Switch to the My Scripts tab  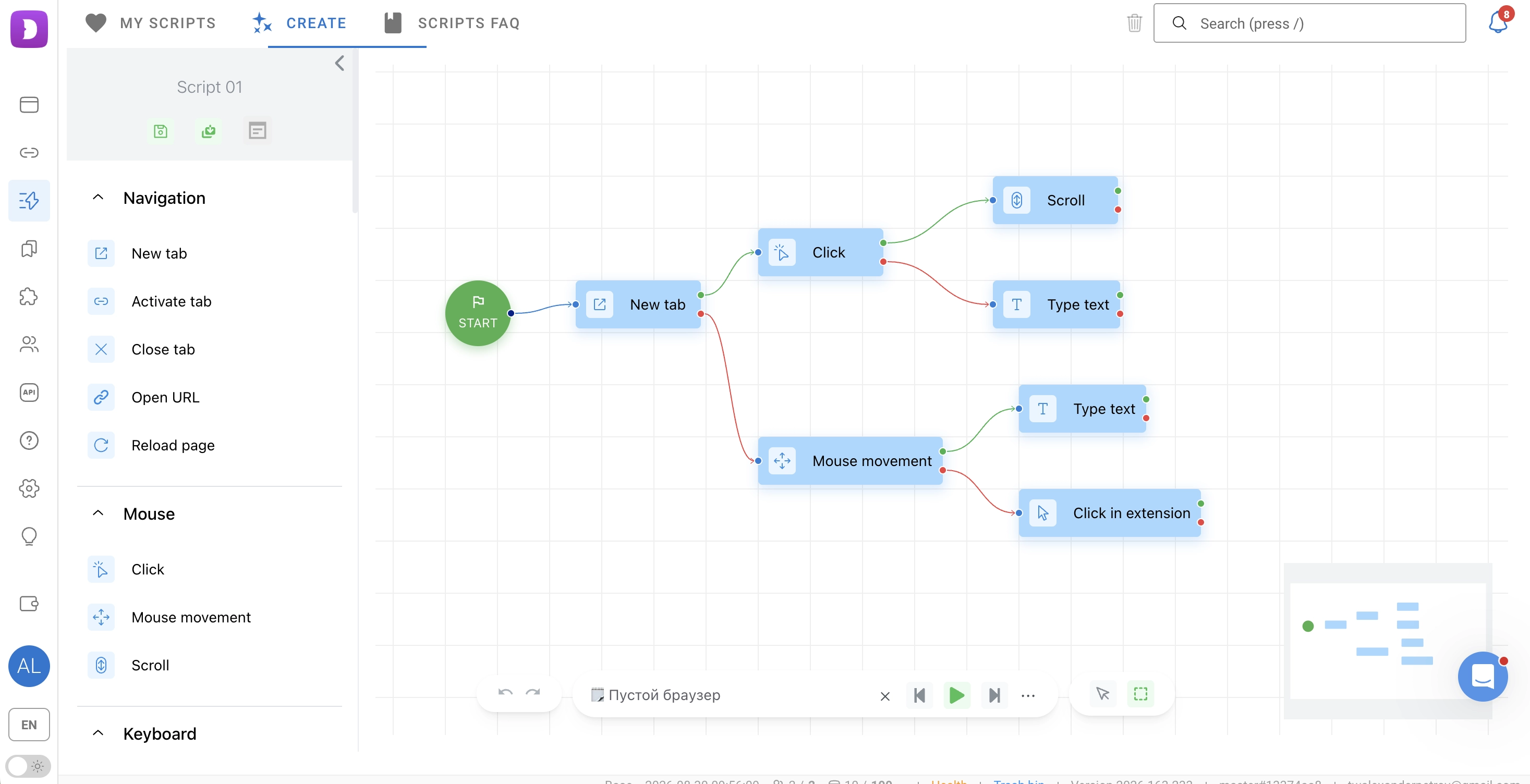point(151,23)
